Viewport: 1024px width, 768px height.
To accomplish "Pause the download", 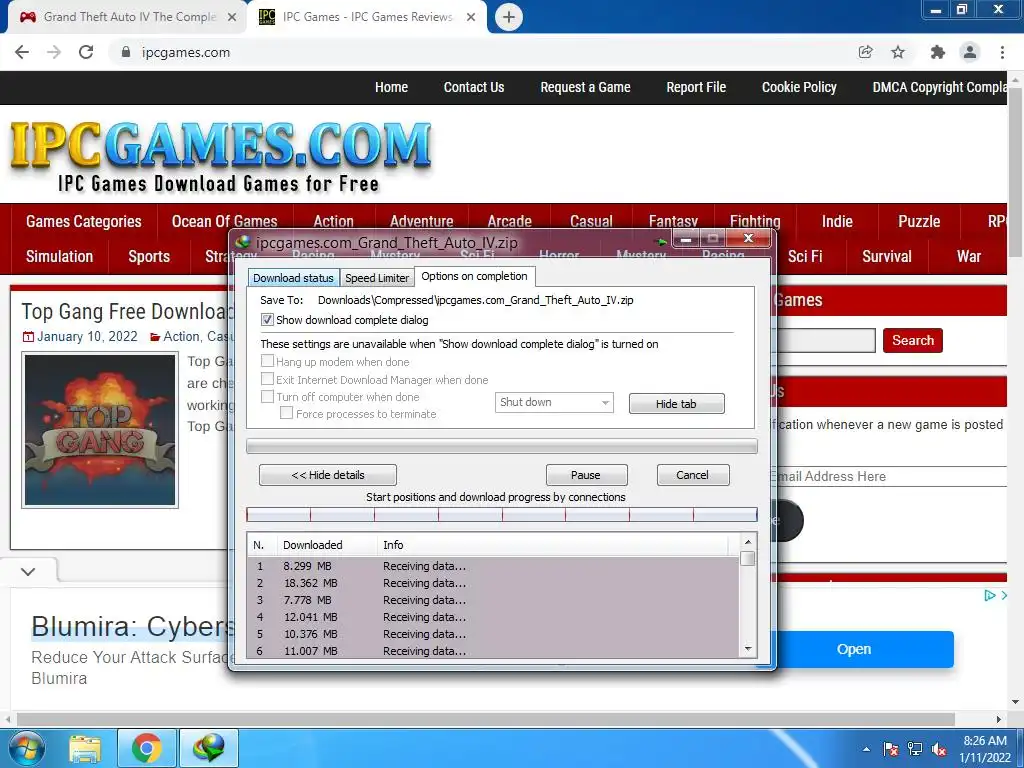I will (x=586, y=475).
